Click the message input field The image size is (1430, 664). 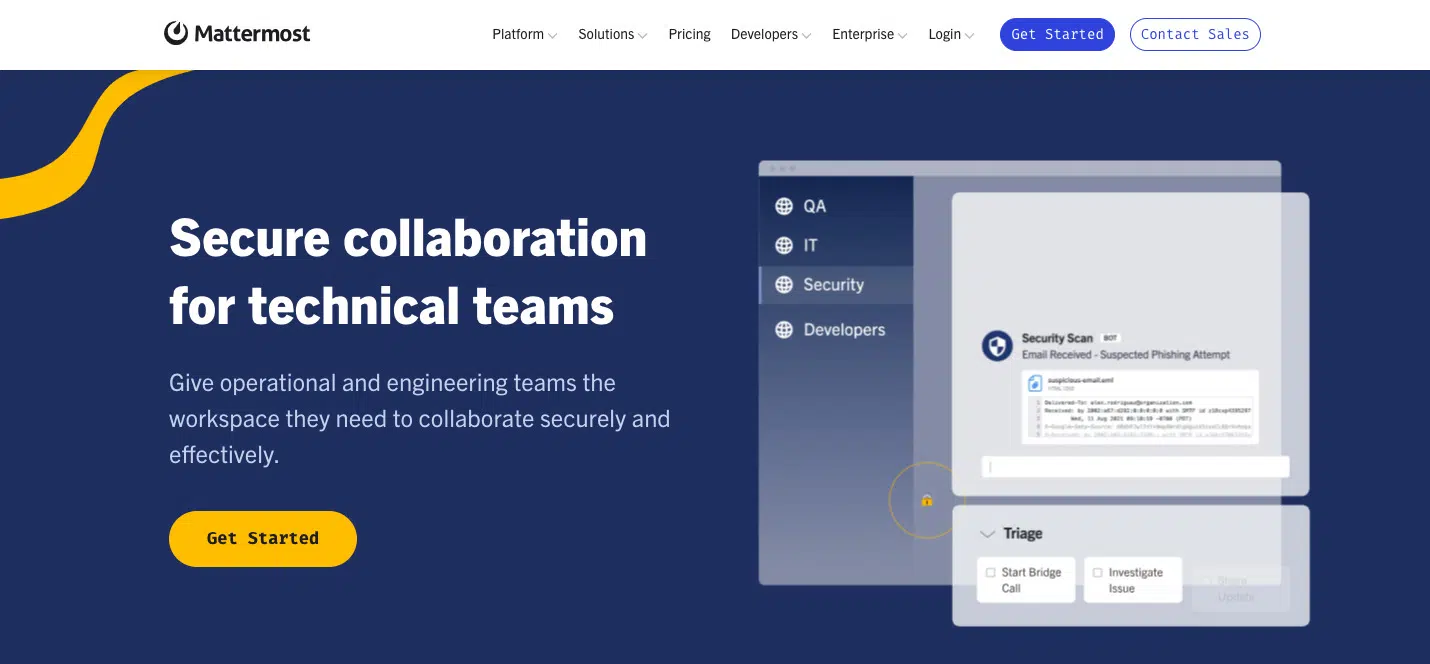pos(1135,467)
